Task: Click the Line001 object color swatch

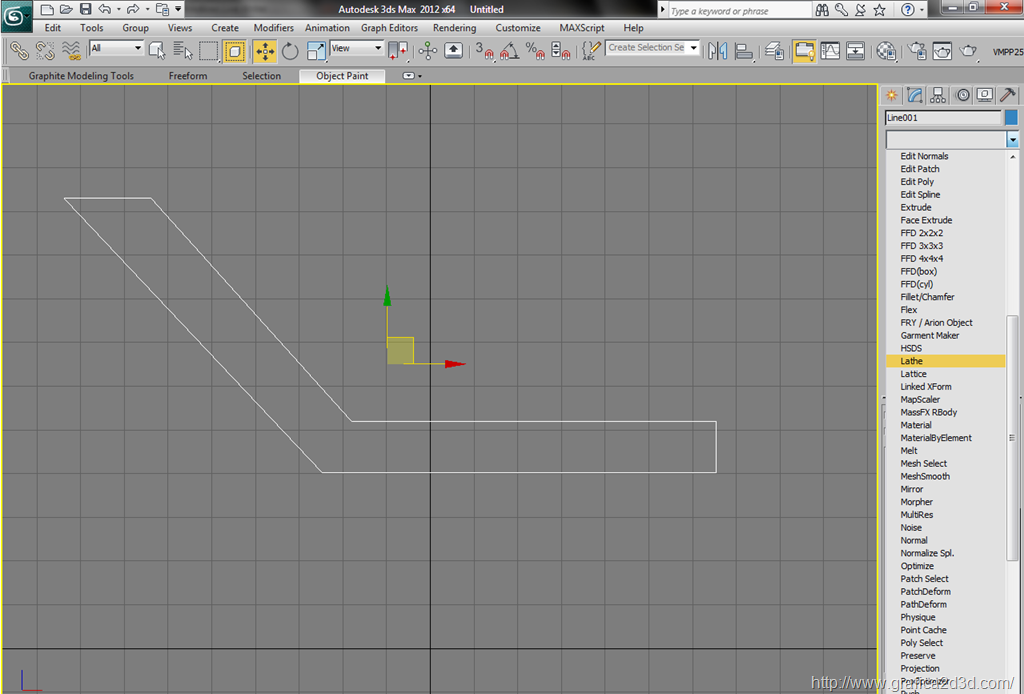Action: 1011,118
